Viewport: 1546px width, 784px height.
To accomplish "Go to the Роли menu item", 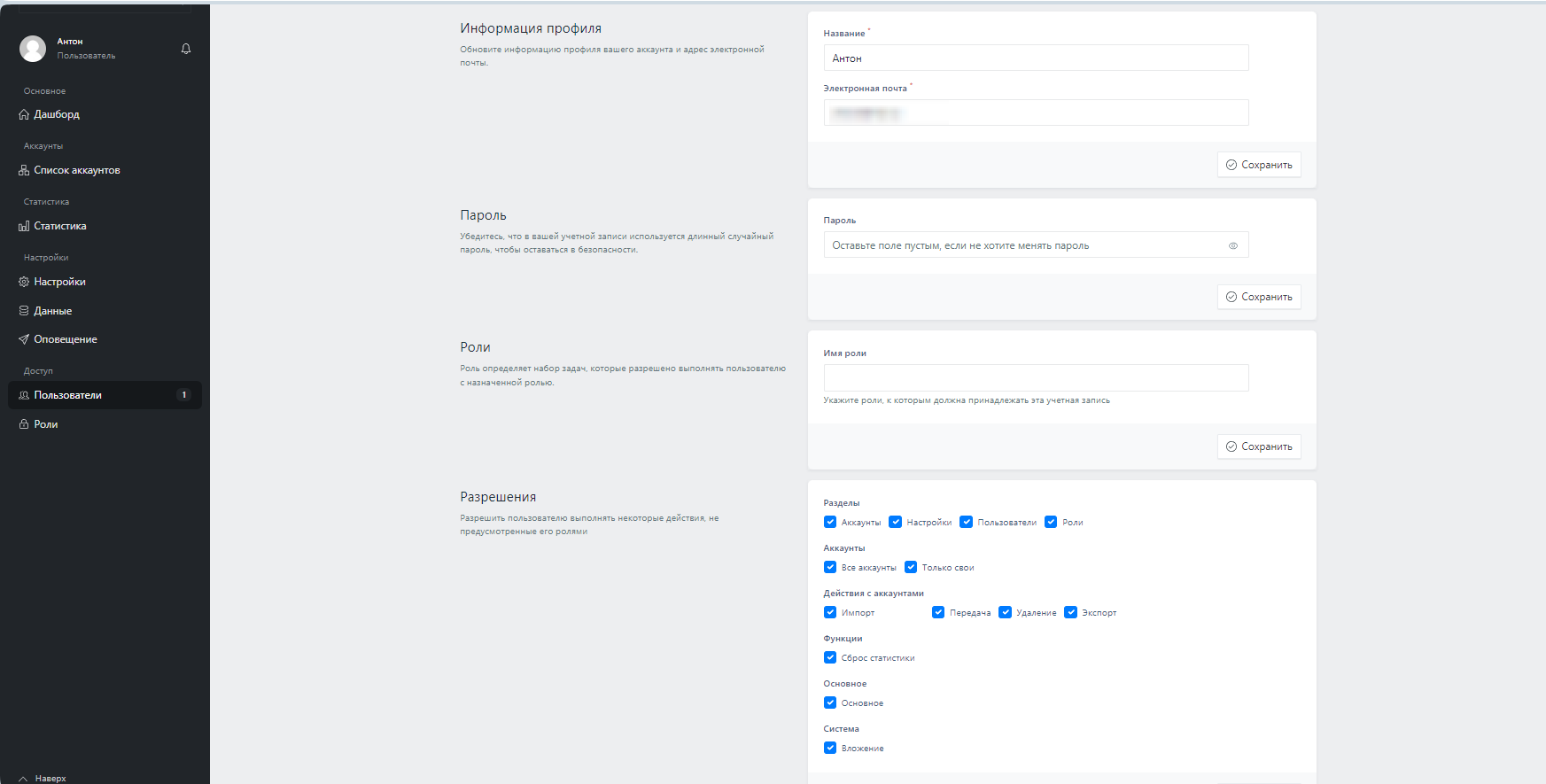I will 46,424.
